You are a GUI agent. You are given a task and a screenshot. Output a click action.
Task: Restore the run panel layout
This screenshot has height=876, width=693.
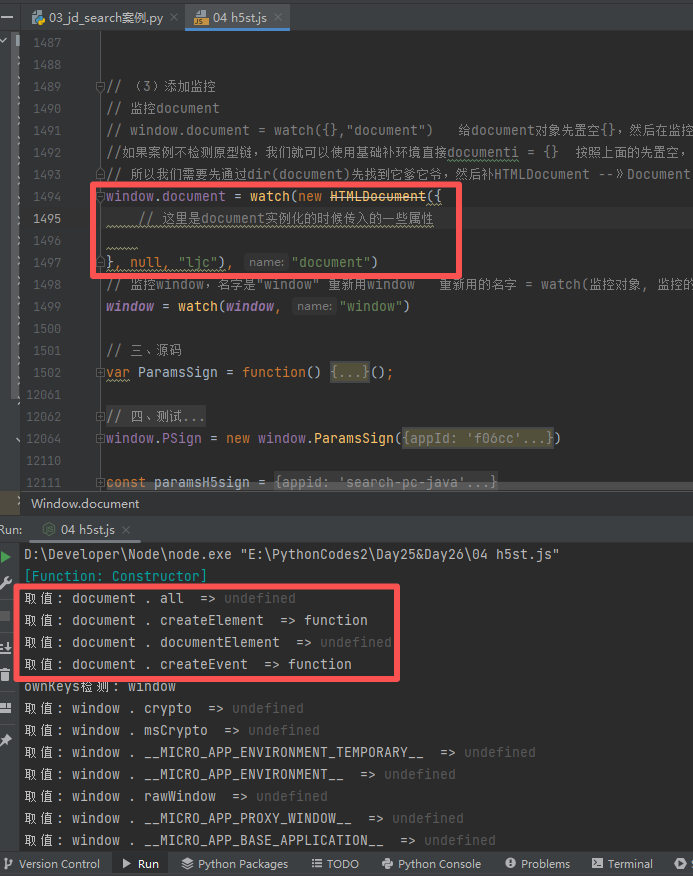(x=6, y=708)
